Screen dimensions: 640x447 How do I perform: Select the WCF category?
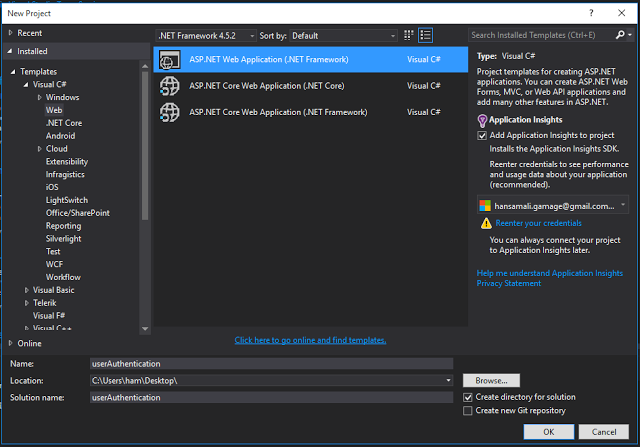[x=54, y=265]
